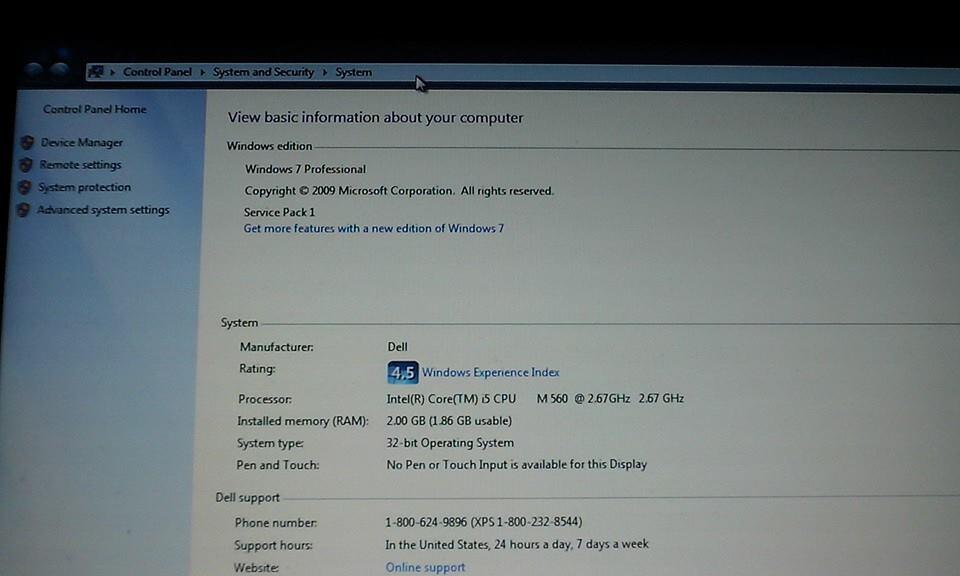
Task: Select Control Panel in address breadcrumb
Action: pos(157,72)
